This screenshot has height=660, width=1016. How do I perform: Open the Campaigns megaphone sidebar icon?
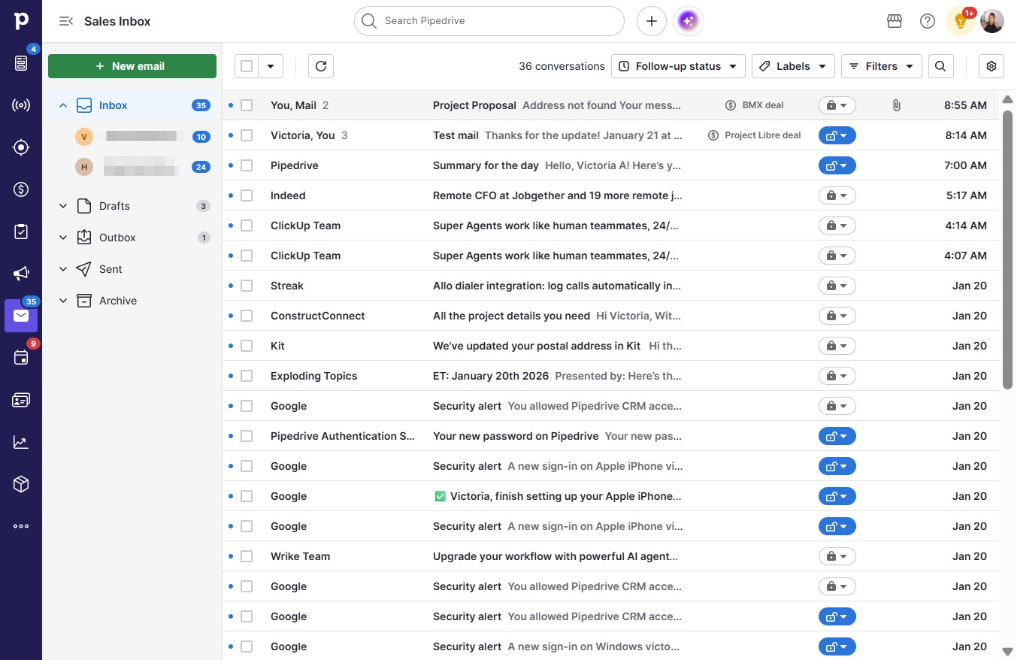coord(21,273)
